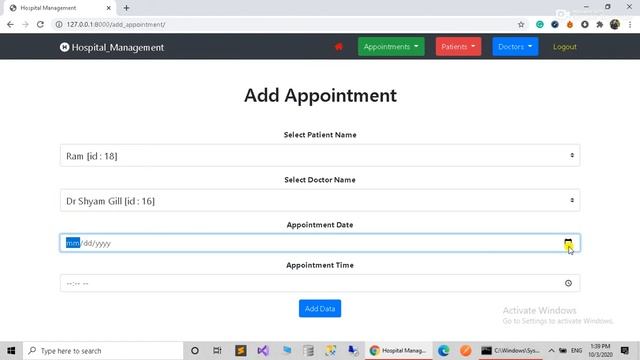Viewport: 640px width, 360px height.
Task: Click the Logout link
Action: (x=564, y=47)
